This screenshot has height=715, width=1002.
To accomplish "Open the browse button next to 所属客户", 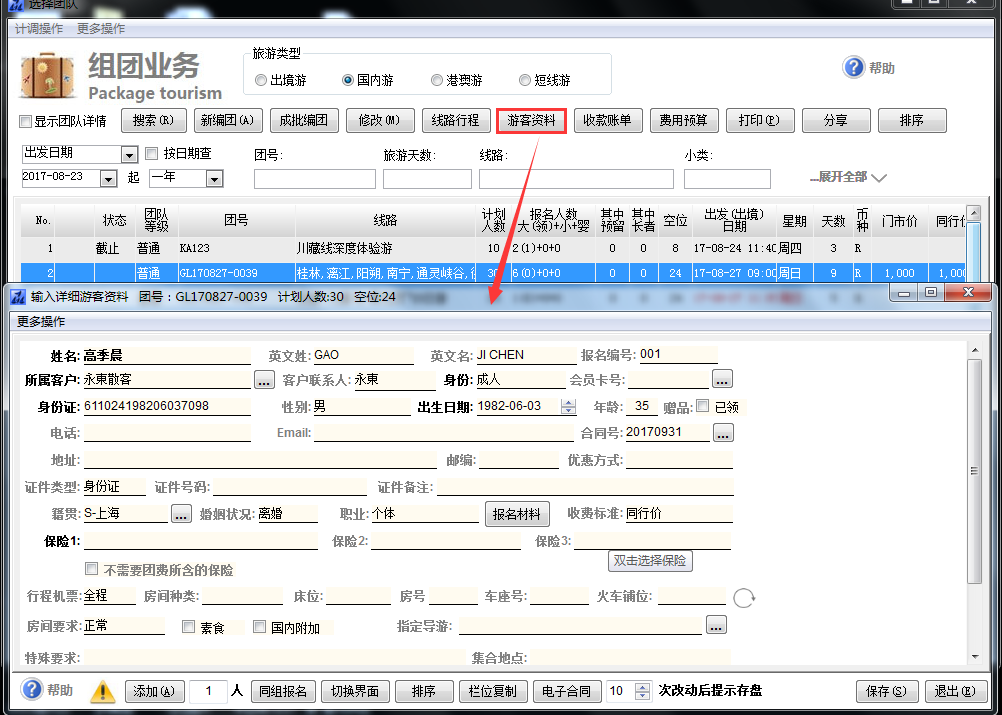I will [265, 380].
